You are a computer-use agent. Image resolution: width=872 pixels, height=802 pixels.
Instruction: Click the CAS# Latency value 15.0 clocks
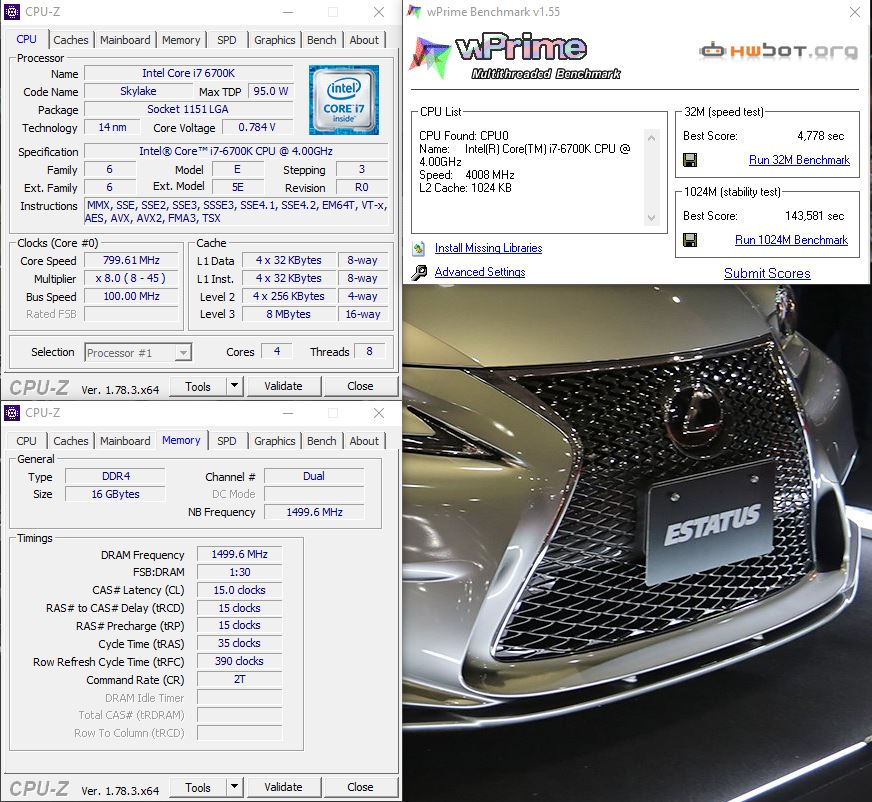point(240,590)
